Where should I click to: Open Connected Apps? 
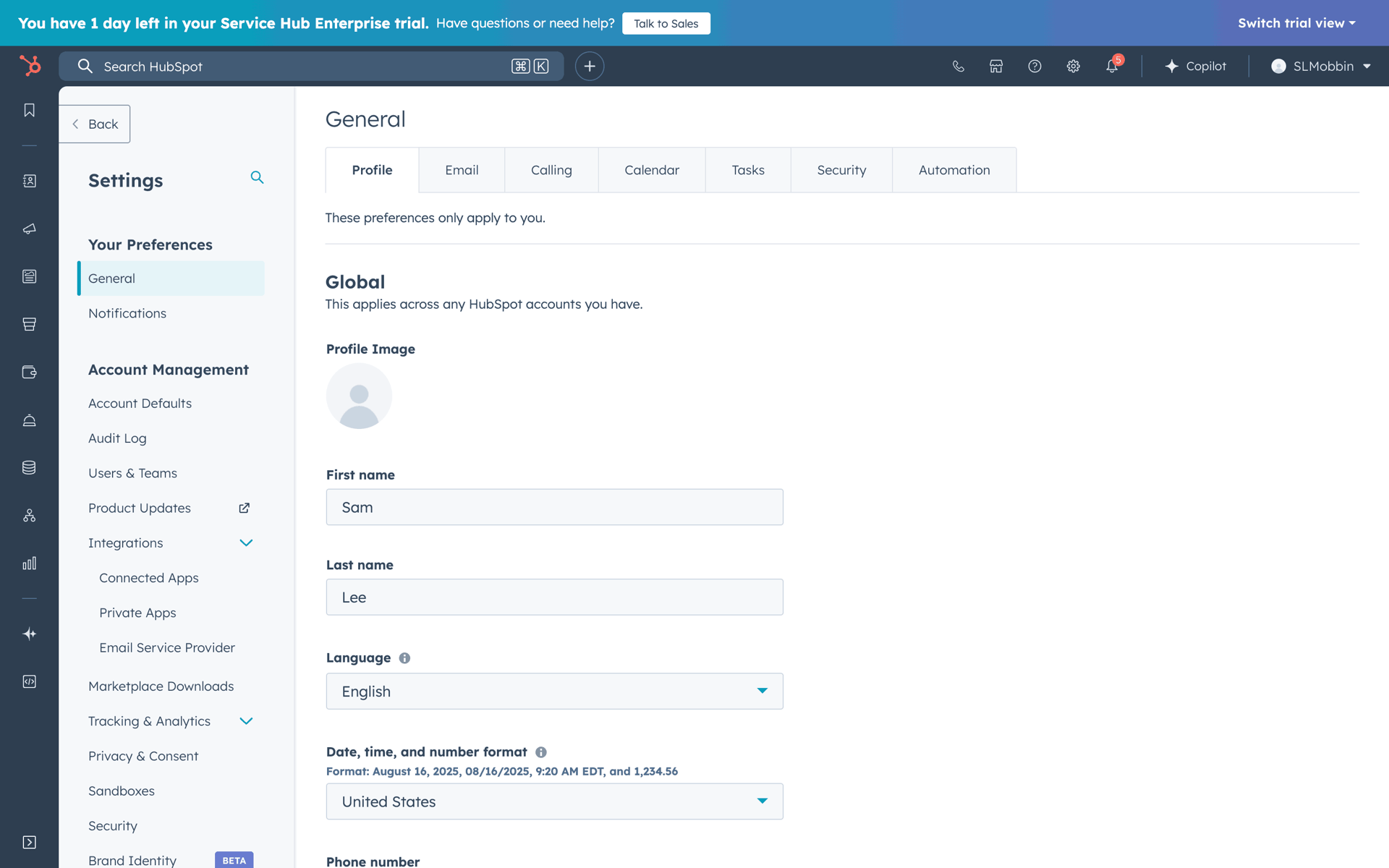coord(149,578)
